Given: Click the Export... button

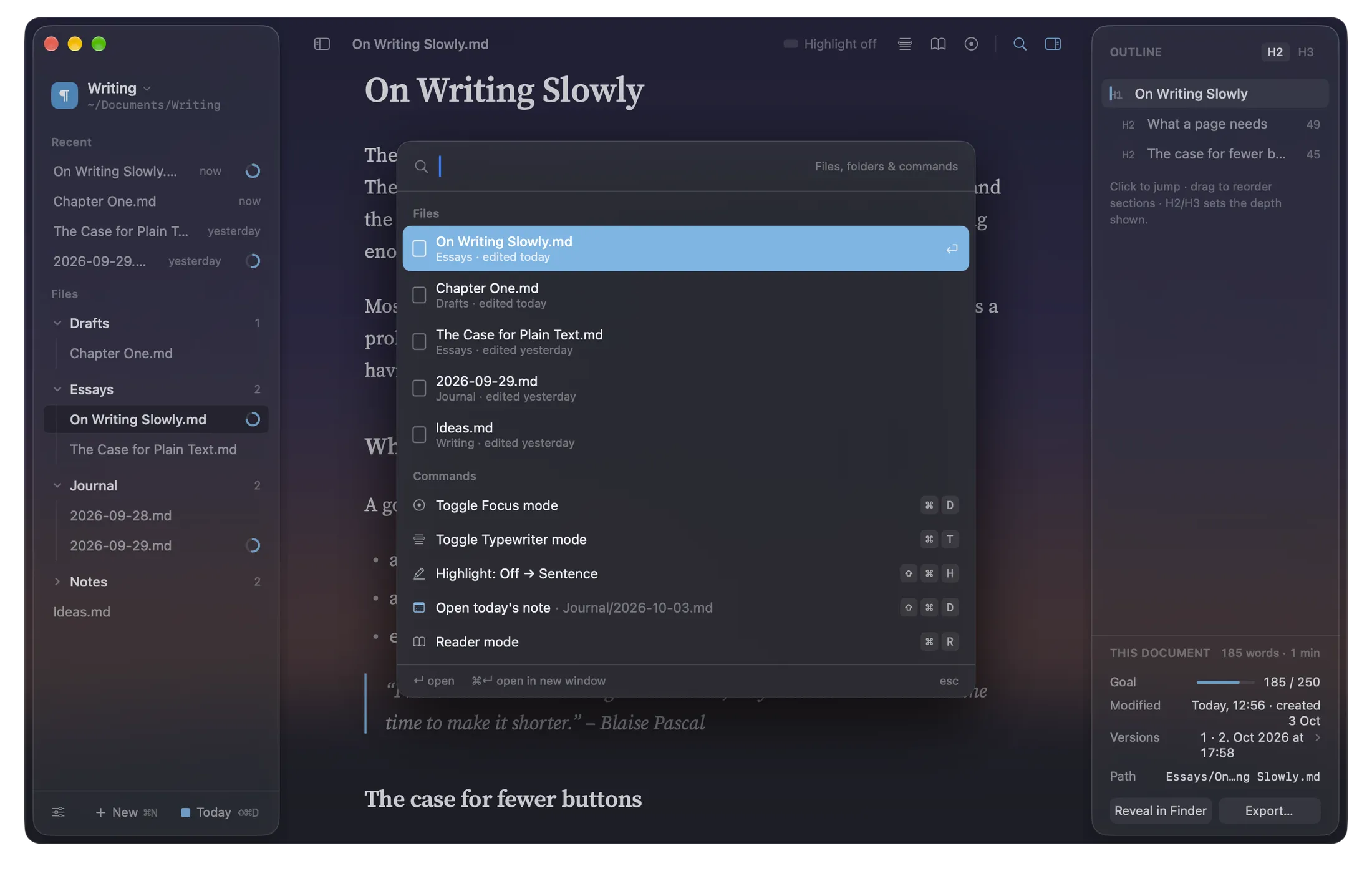Looking at the screenshot, I should pyautogui.click(x=1268, y=810).
